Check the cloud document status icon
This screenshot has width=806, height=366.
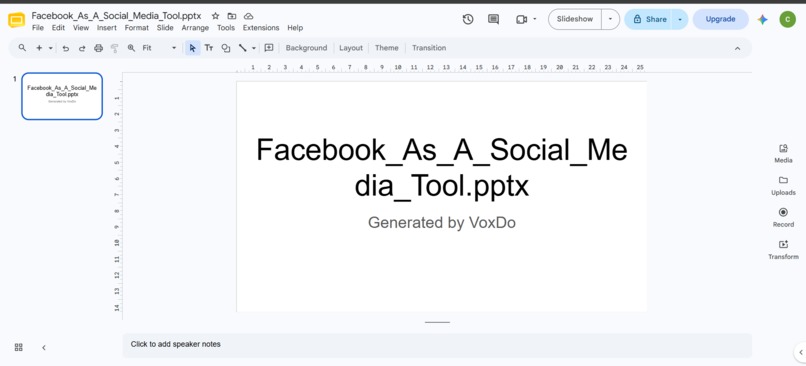pyautogui.click(x=248, y=16)
